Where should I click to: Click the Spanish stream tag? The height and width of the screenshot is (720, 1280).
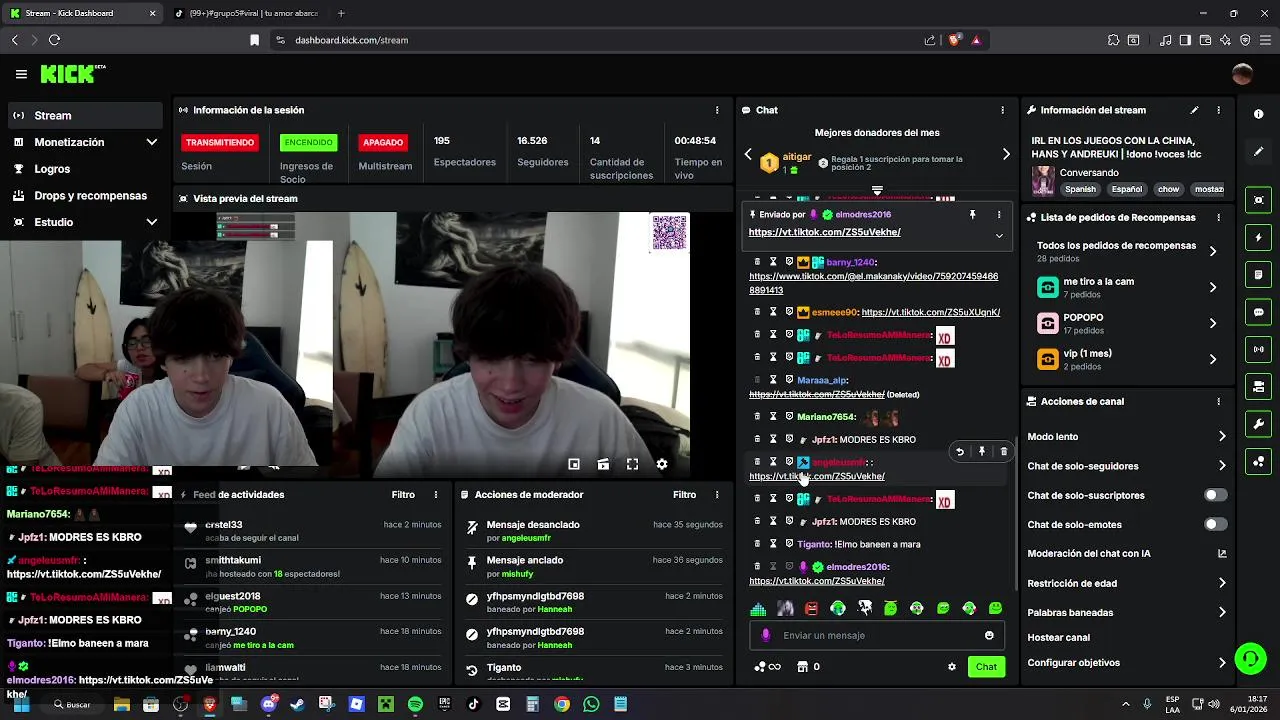click(1080, 189)
